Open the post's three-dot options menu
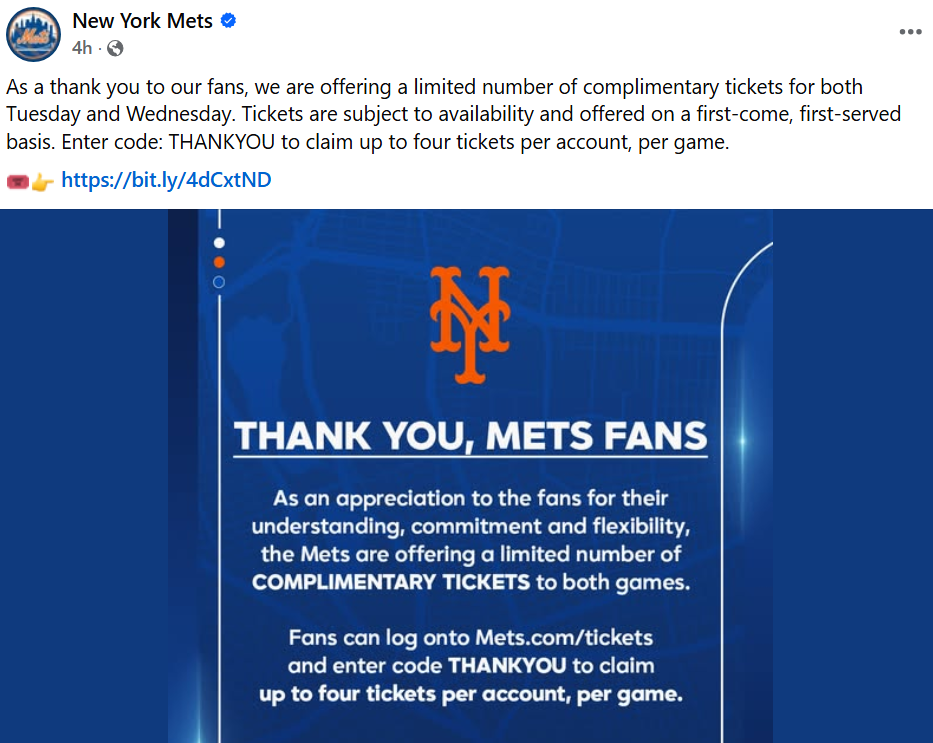This screenshot has height=743, width=933. tap(909, 32)
